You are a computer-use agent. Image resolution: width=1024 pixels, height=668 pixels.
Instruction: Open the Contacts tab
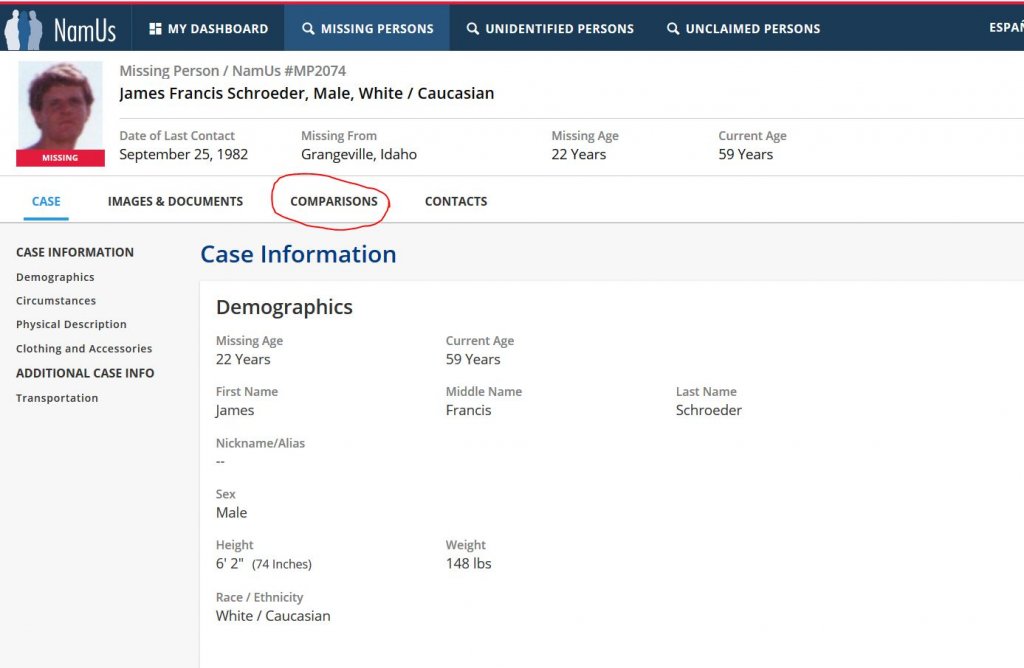pos(456,201)
